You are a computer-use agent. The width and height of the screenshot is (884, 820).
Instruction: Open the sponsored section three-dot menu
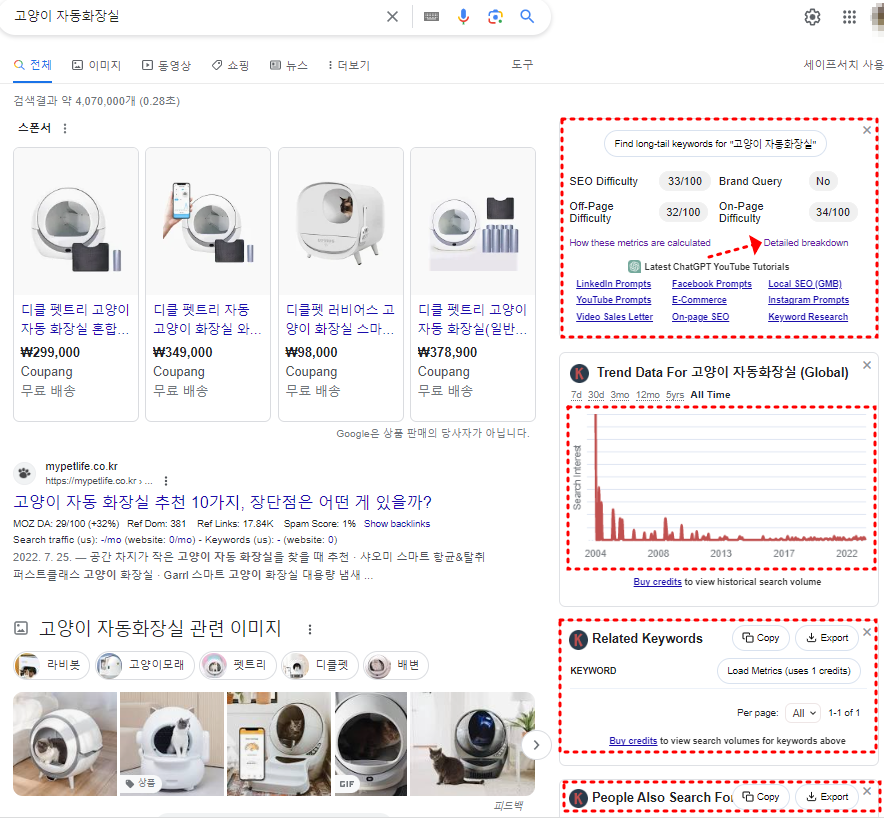[65, 129]
